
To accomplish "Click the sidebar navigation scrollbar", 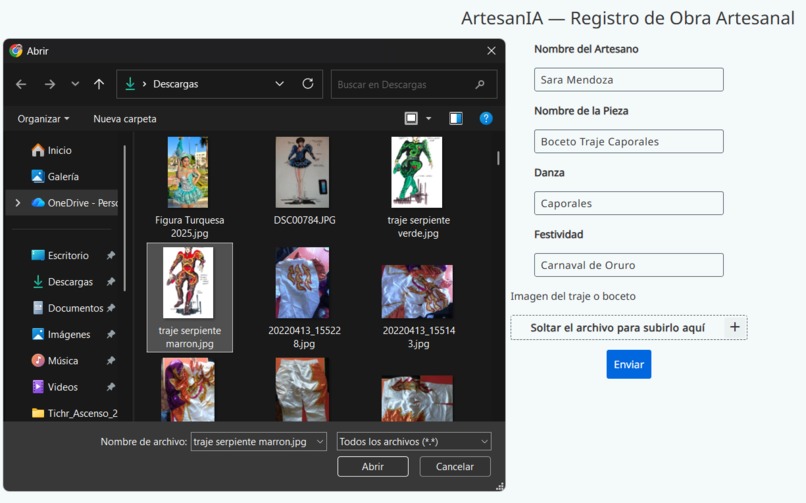I will point(124,218).
